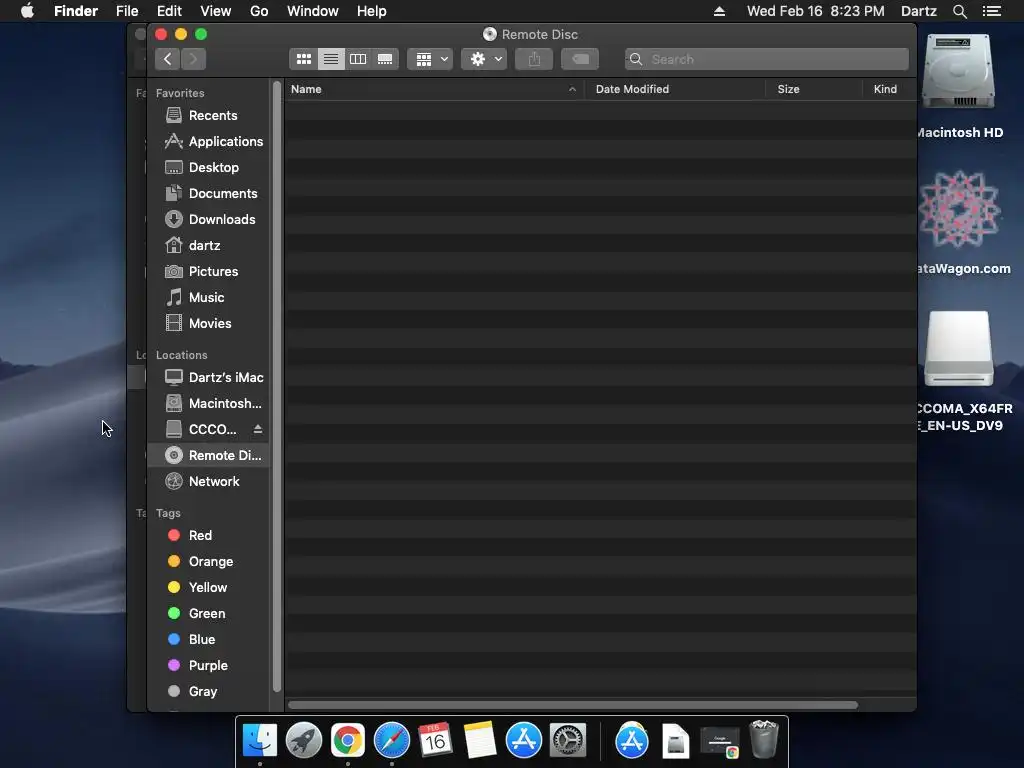Open the Help menu
1024x768 pixels.
(x=372, y=11)
